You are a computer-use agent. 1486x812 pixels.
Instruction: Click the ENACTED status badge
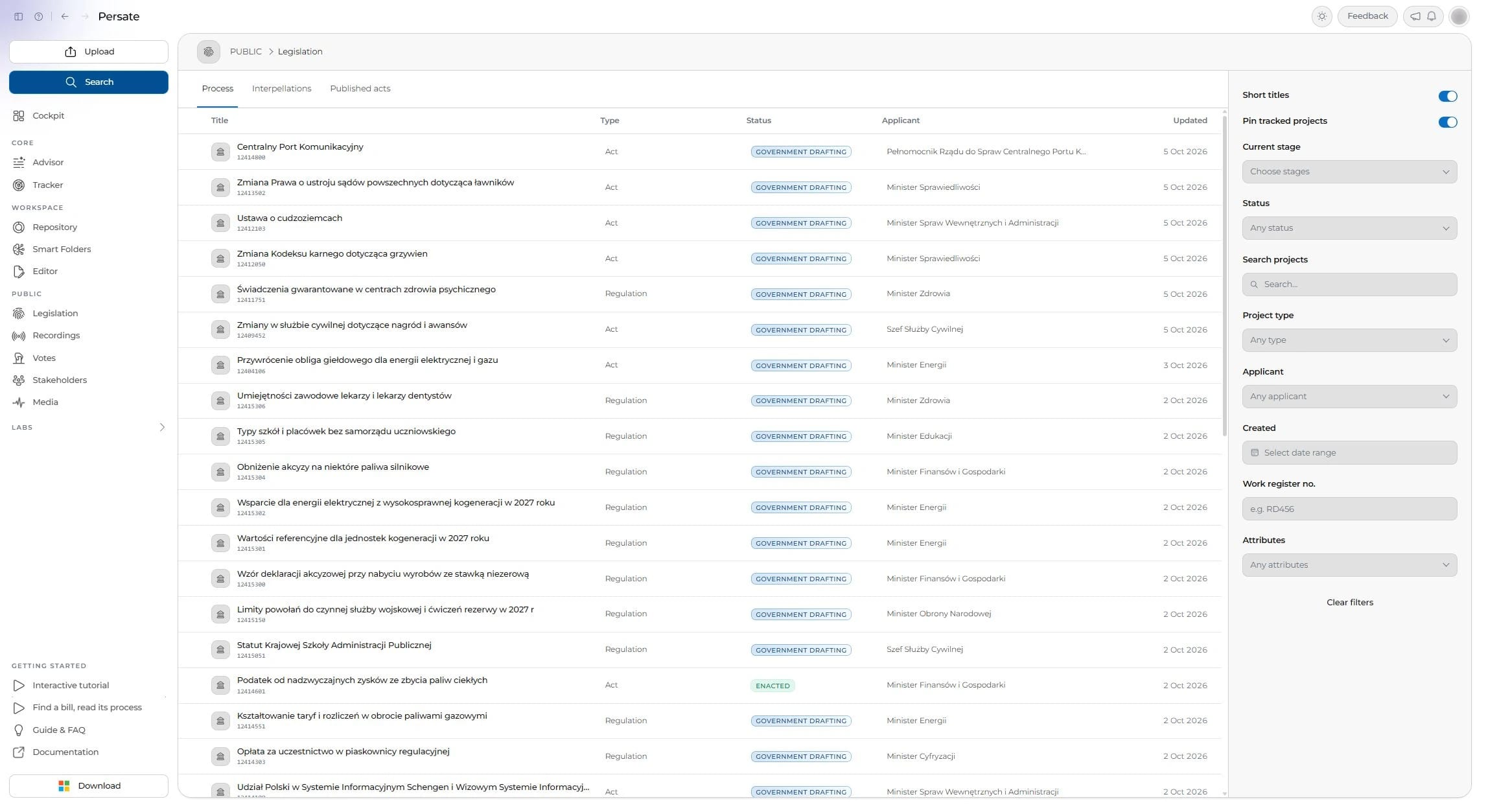[772, 686]
